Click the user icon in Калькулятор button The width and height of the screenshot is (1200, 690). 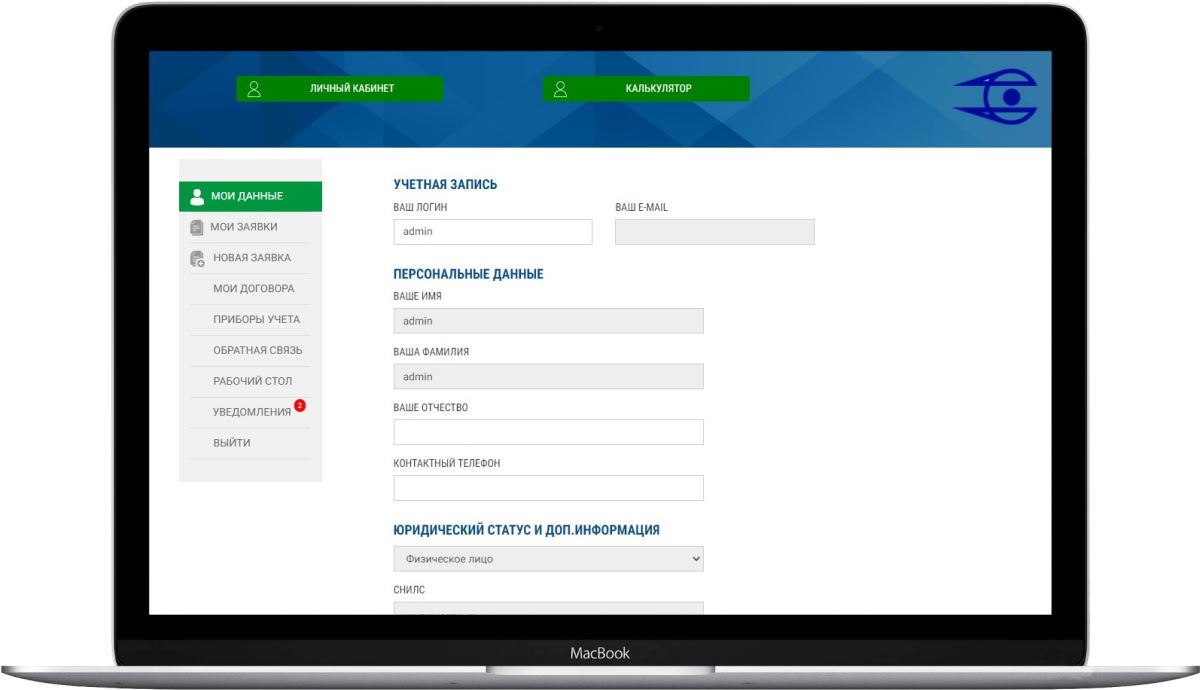(x=560, y=89)
